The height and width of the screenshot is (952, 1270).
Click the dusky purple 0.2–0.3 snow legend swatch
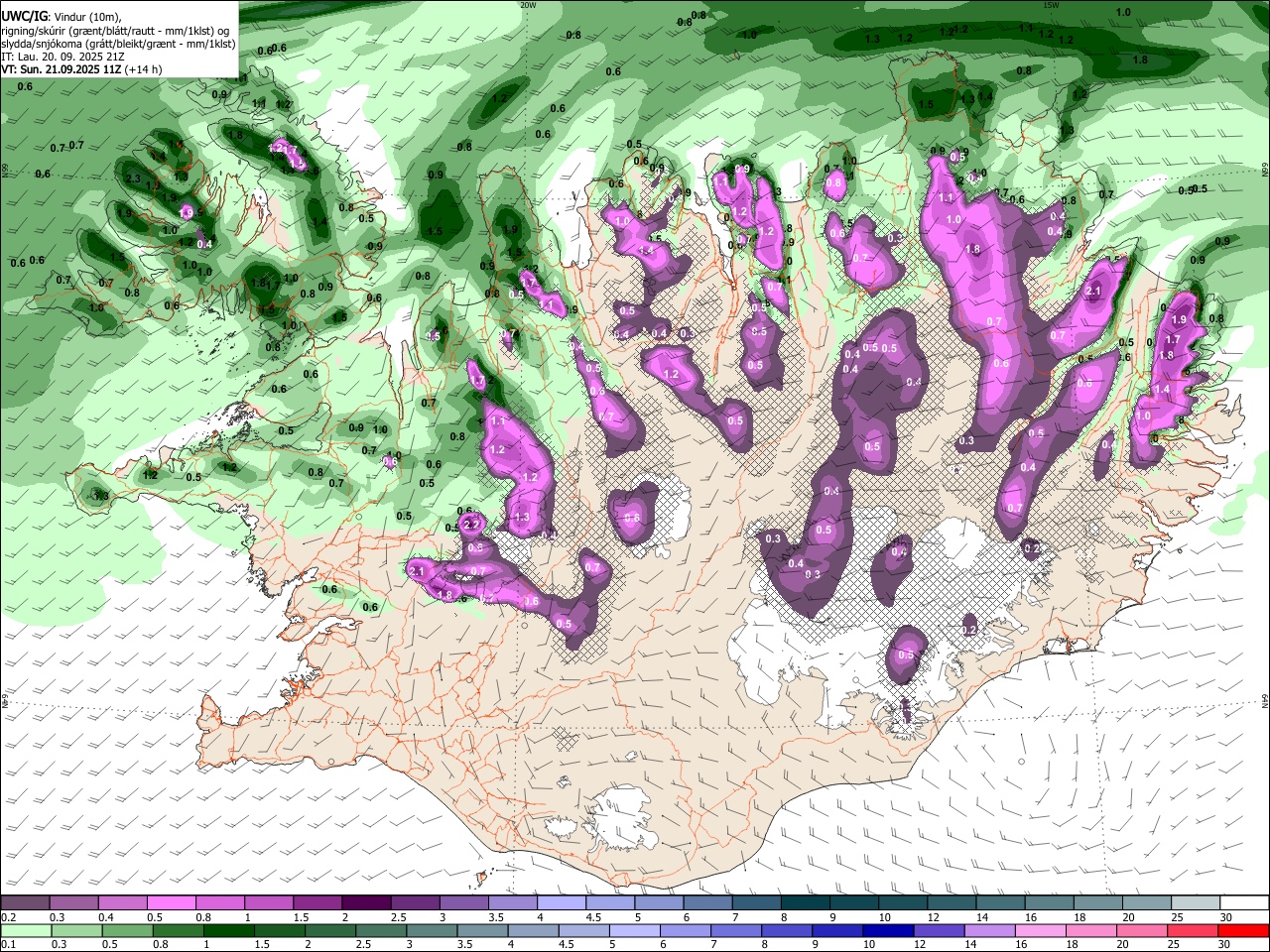(26, 902)
